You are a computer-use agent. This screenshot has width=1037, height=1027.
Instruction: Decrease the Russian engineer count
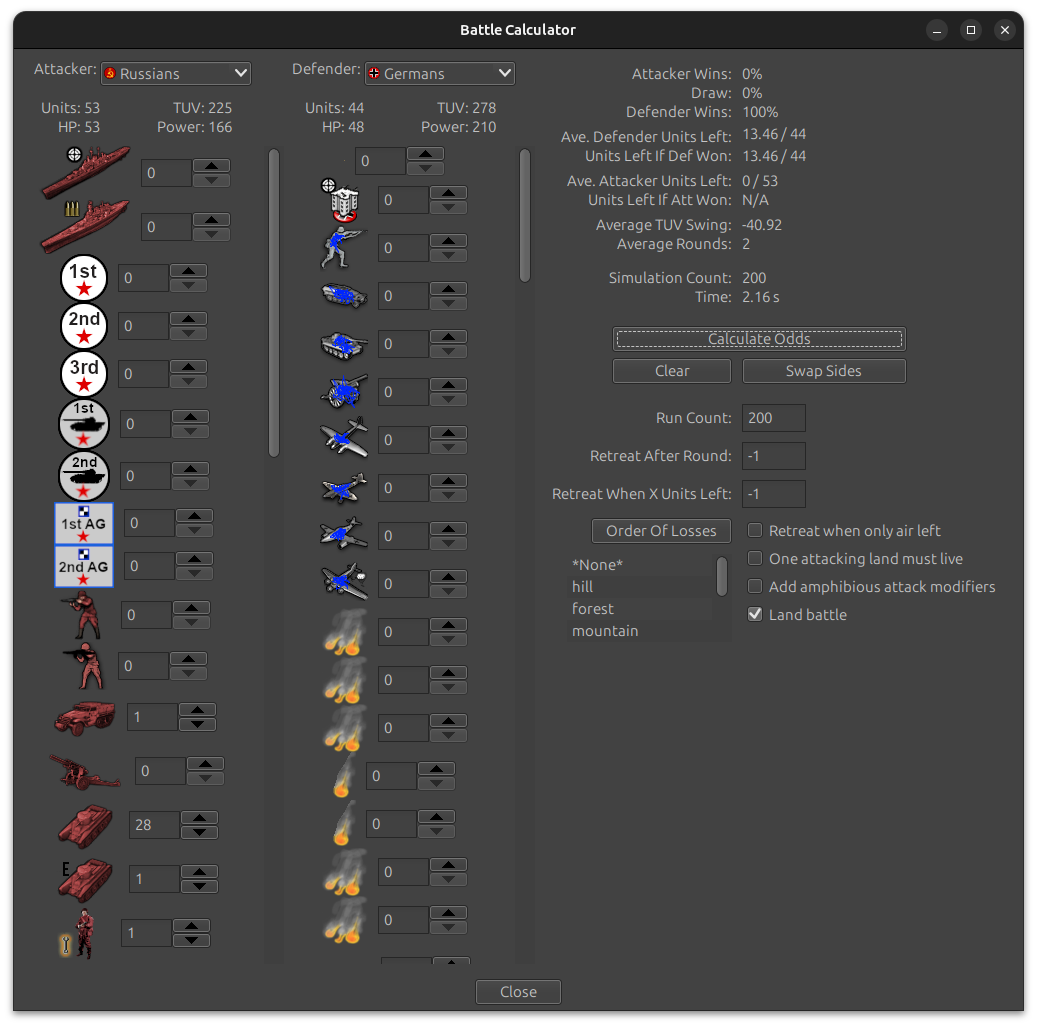tap(192, 940)
